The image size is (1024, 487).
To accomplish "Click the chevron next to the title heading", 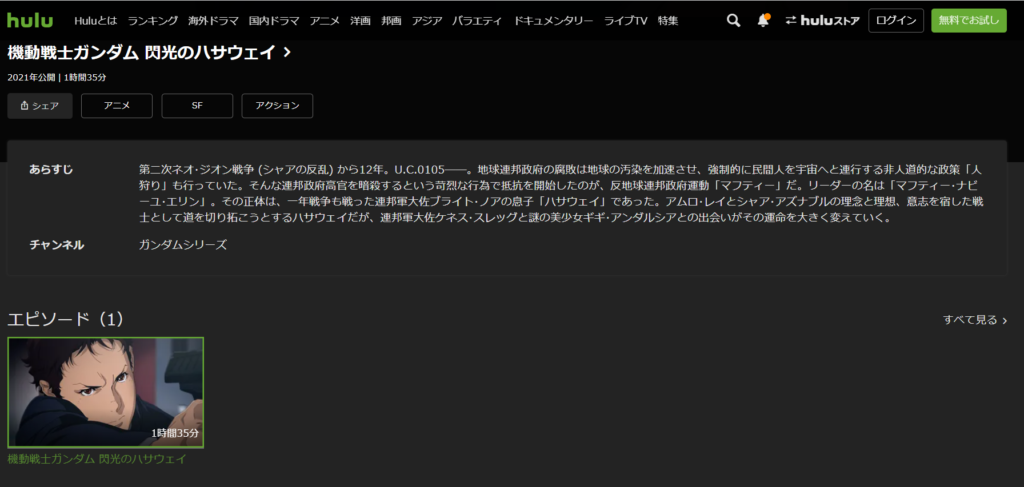I will pos(287,53).
